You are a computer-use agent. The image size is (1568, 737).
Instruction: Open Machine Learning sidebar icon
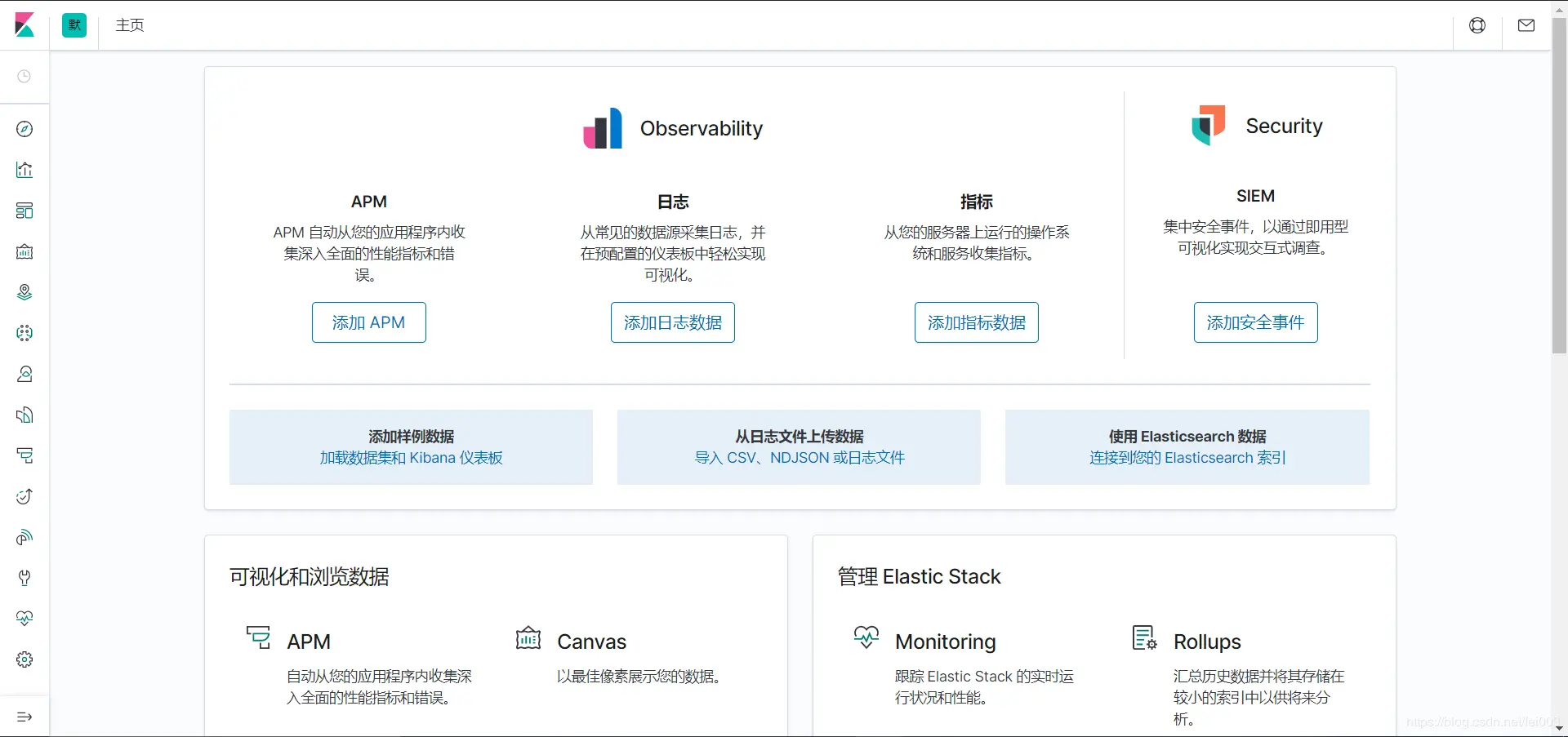coord(24,333)
